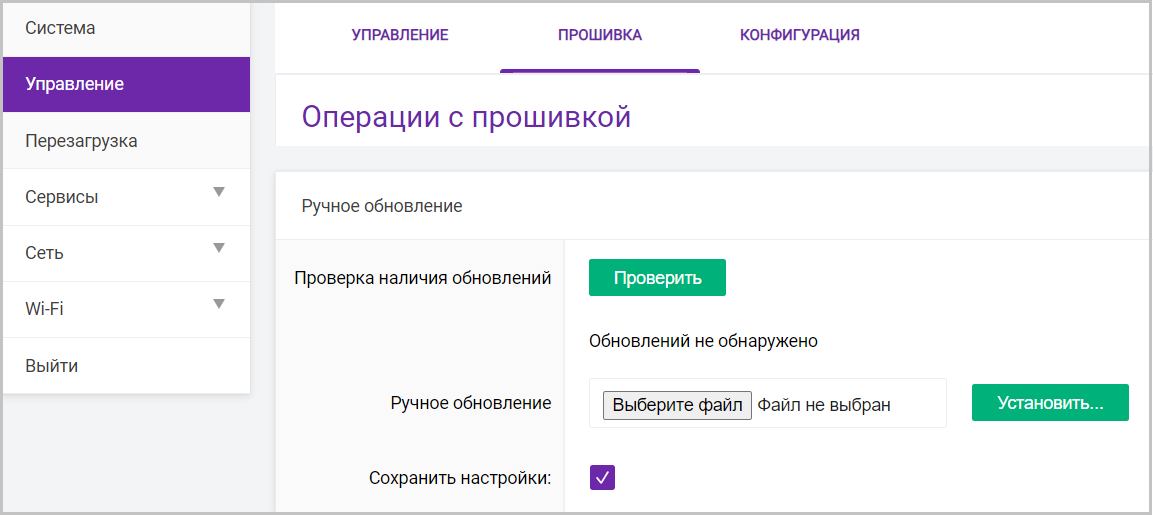
Task: Open the Система sidebar item
Action: coord(60,28)
